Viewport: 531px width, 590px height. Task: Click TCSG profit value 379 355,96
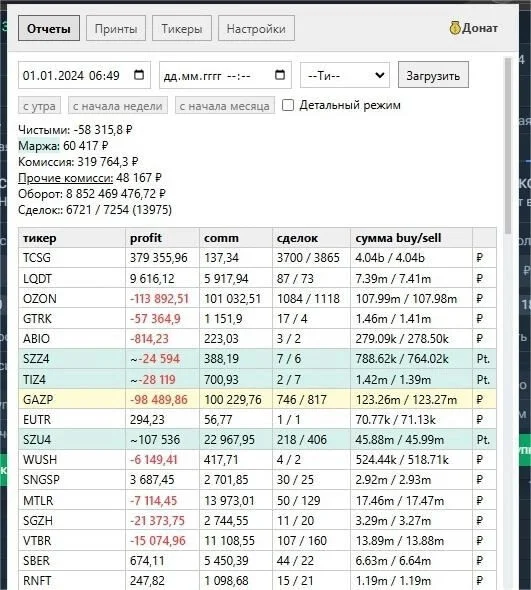coord(158,258)
